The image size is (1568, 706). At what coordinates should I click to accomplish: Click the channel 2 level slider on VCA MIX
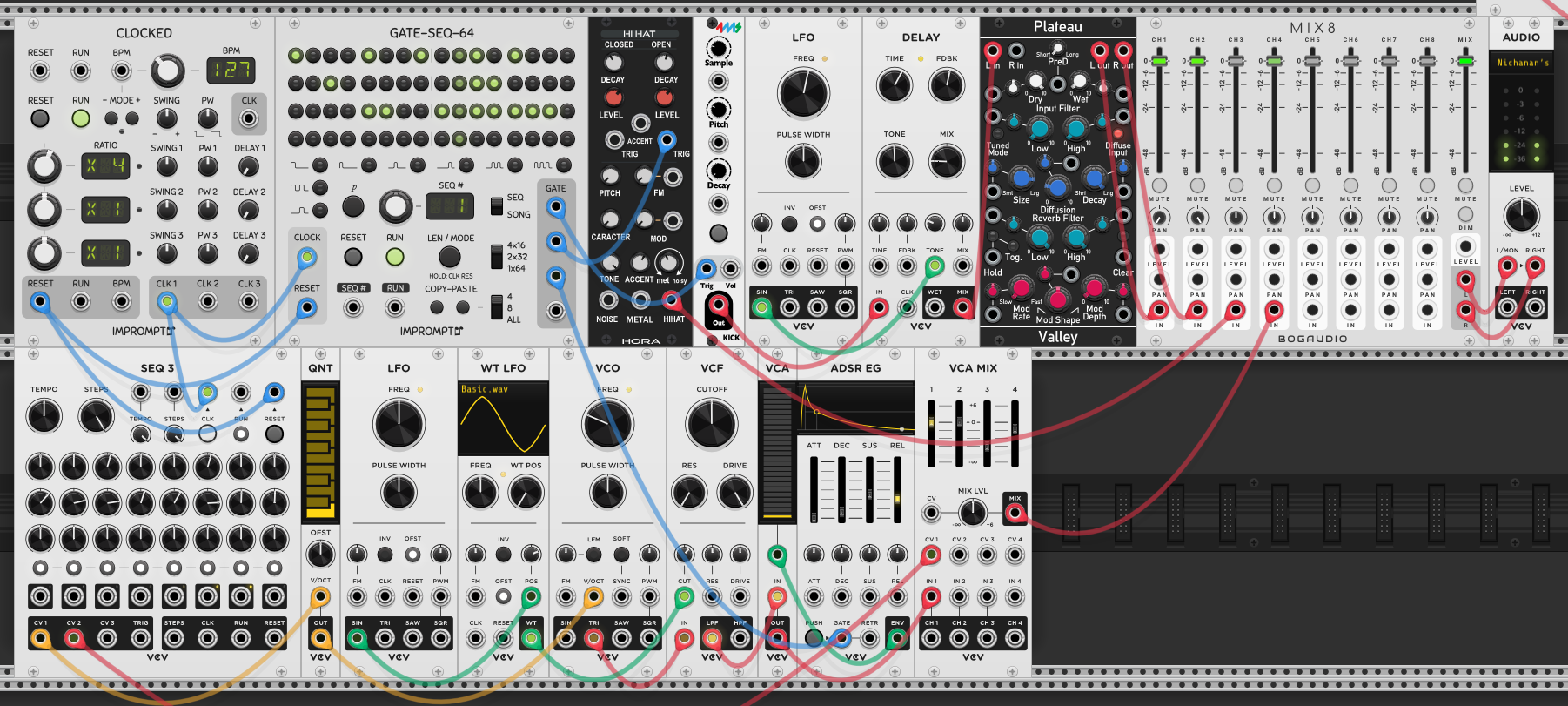[959, 434]
